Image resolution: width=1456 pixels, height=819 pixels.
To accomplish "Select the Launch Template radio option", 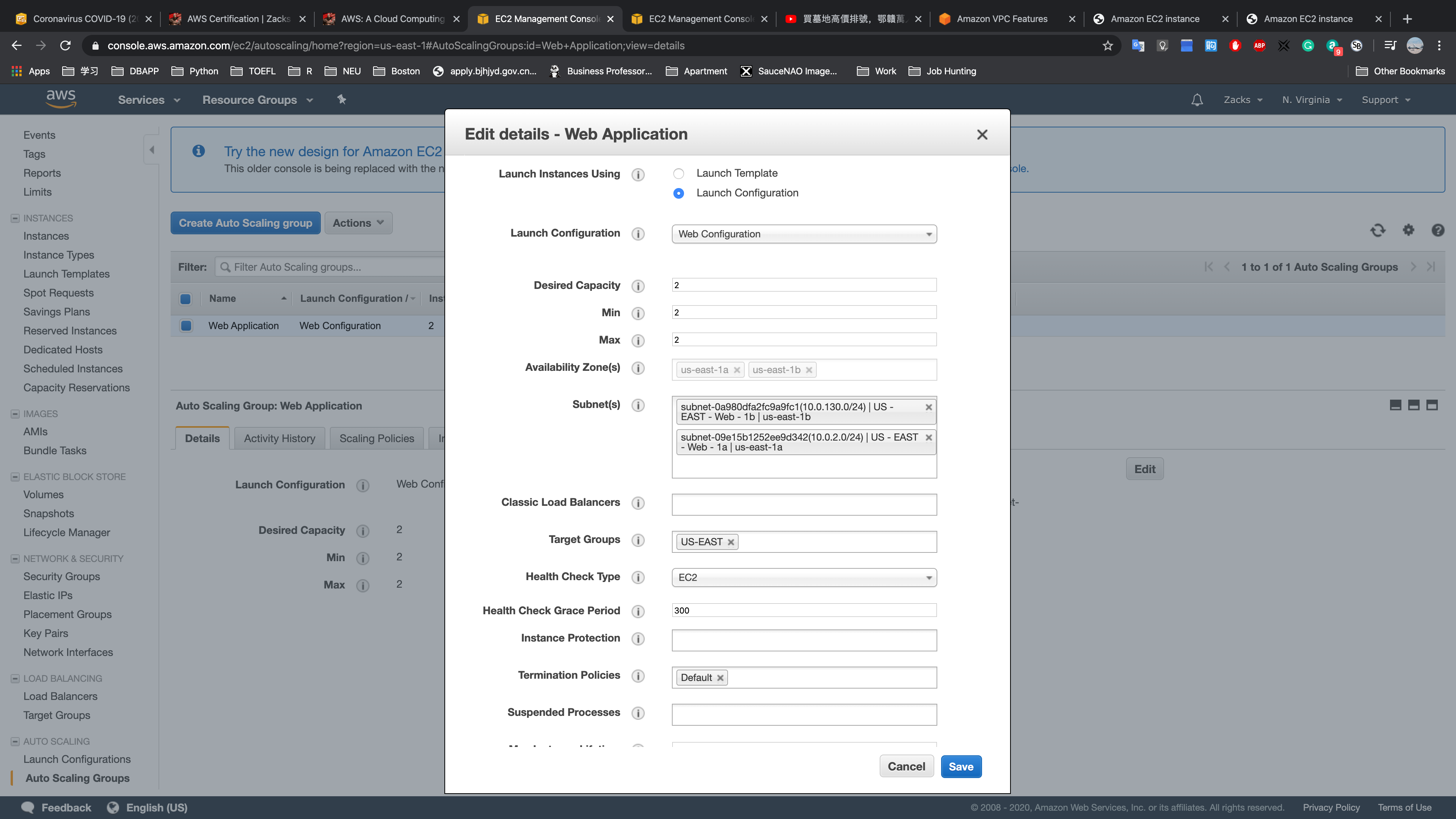I will tap(679, 174).
